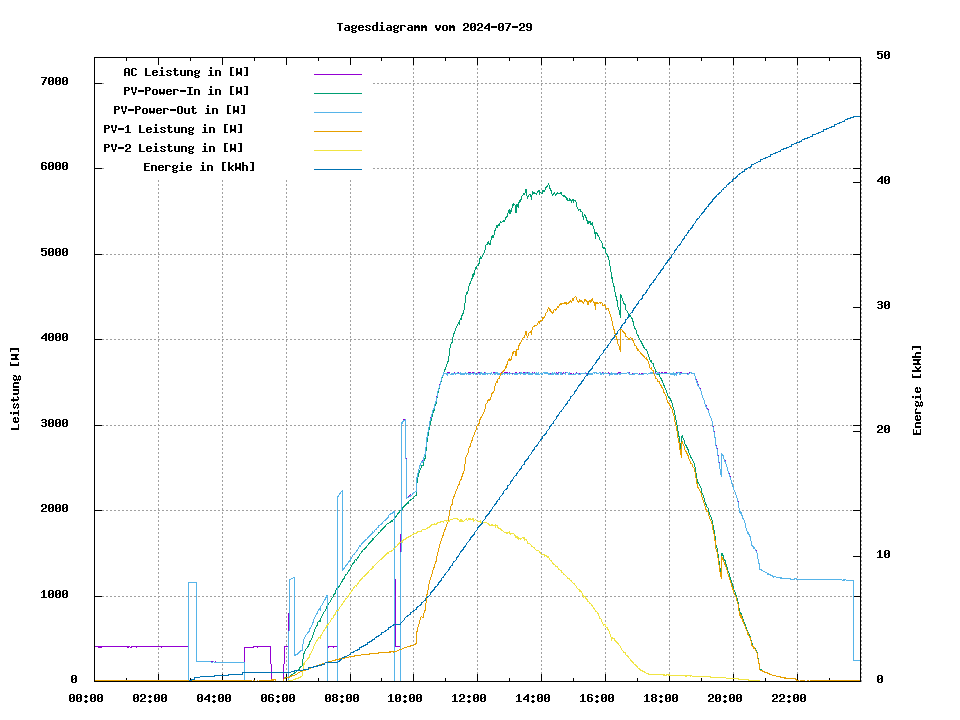Click the vertical Leistung [W] left axis title

(16, 389)
